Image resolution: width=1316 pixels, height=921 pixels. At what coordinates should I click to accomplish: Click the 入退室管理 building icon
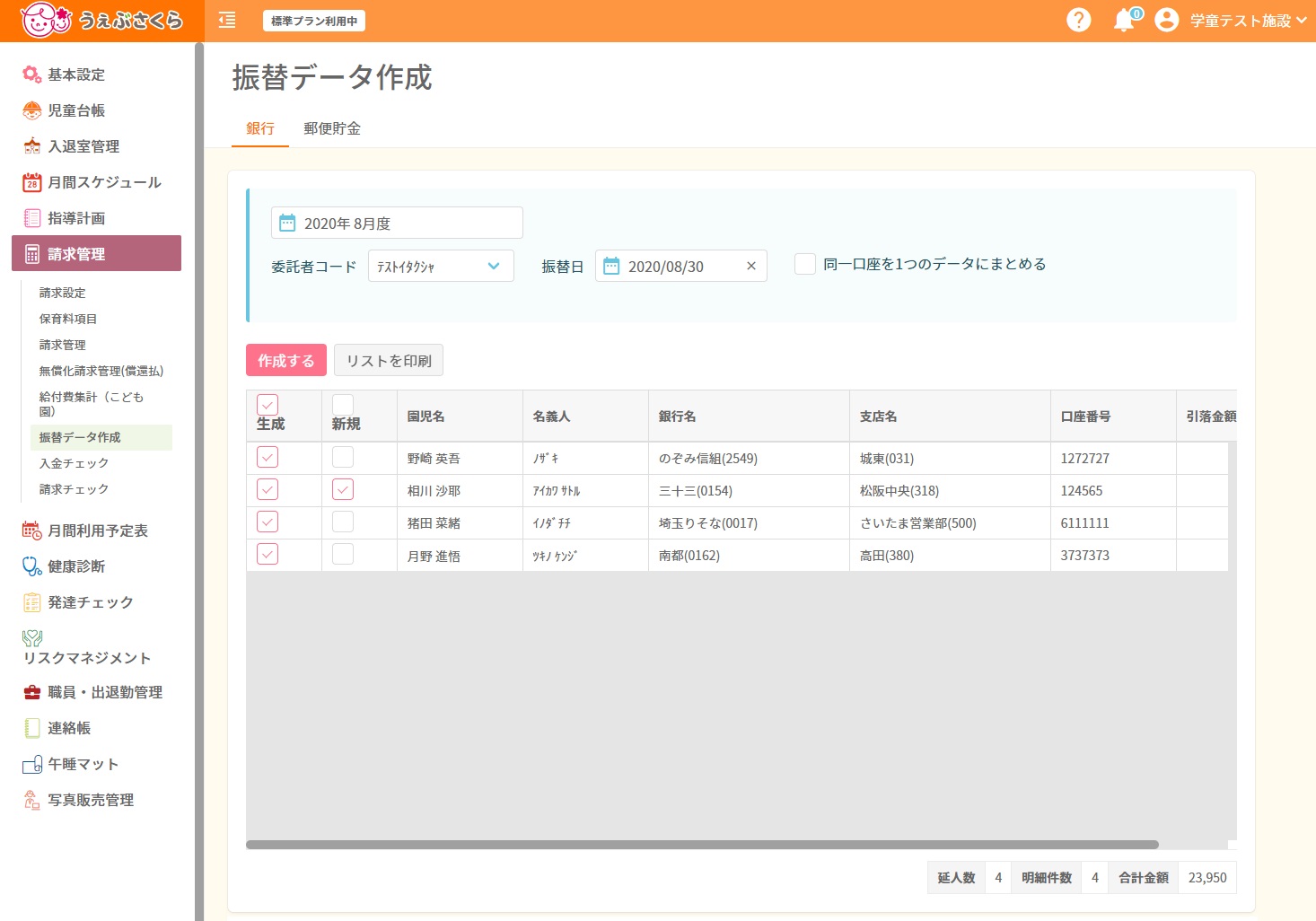coord(32,146)
